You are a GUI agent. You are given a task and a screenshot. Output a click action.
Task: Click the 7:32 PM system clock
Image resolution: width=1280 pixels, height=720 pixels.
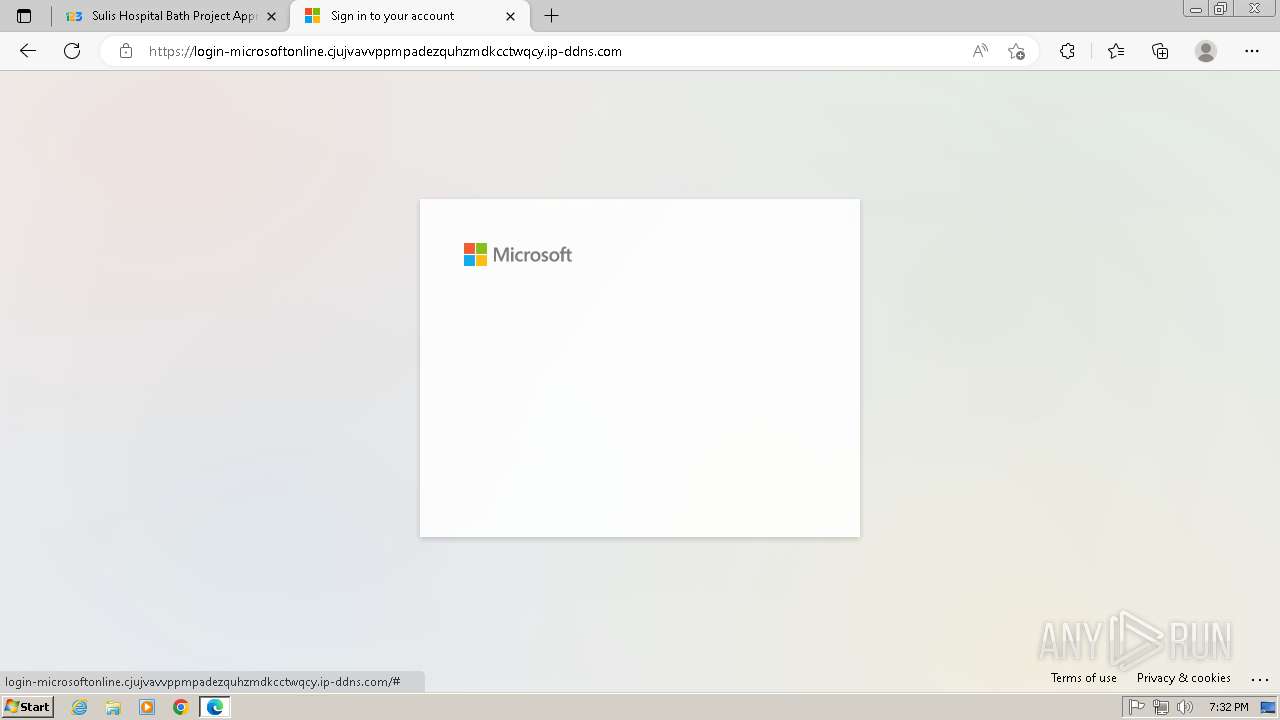tap(1228, 707)
